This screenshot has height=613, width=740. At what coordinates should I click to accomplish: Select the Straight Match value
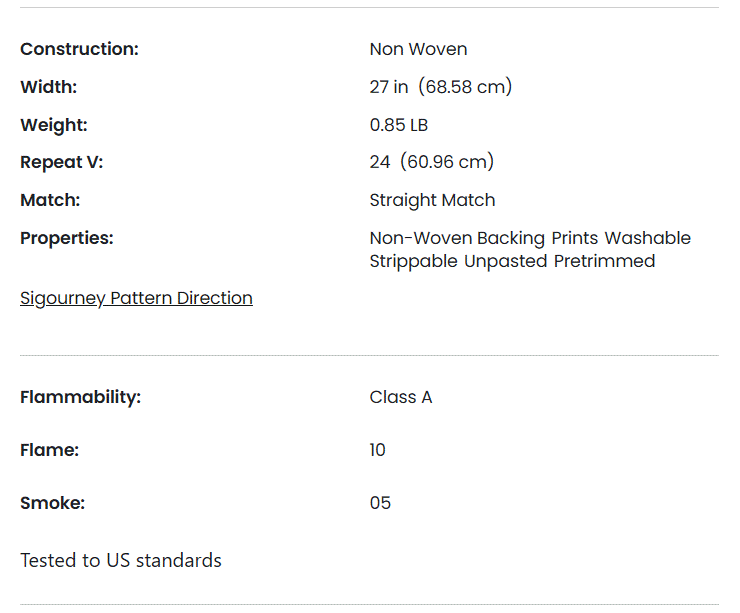click(x=432, y=201)
